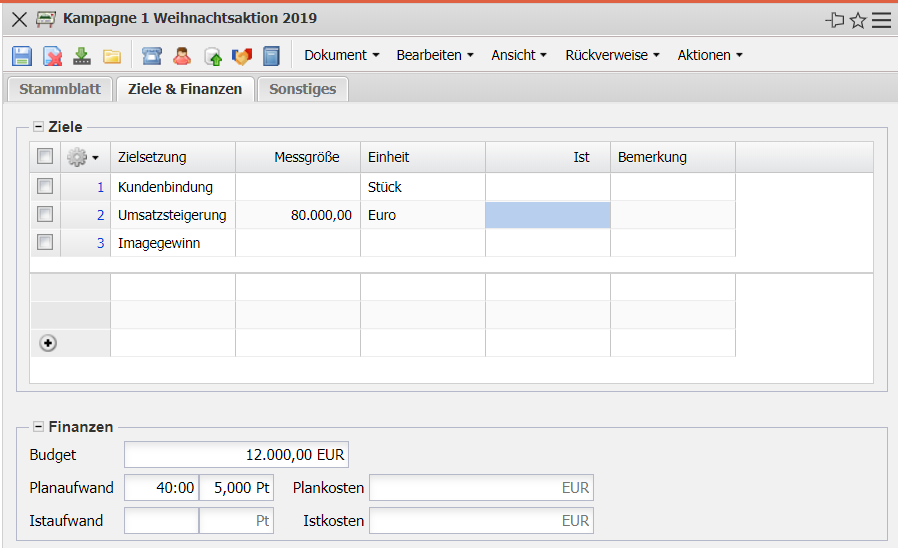
Task: Click the telephone icon in toolbar
Action: coord(151,56)
